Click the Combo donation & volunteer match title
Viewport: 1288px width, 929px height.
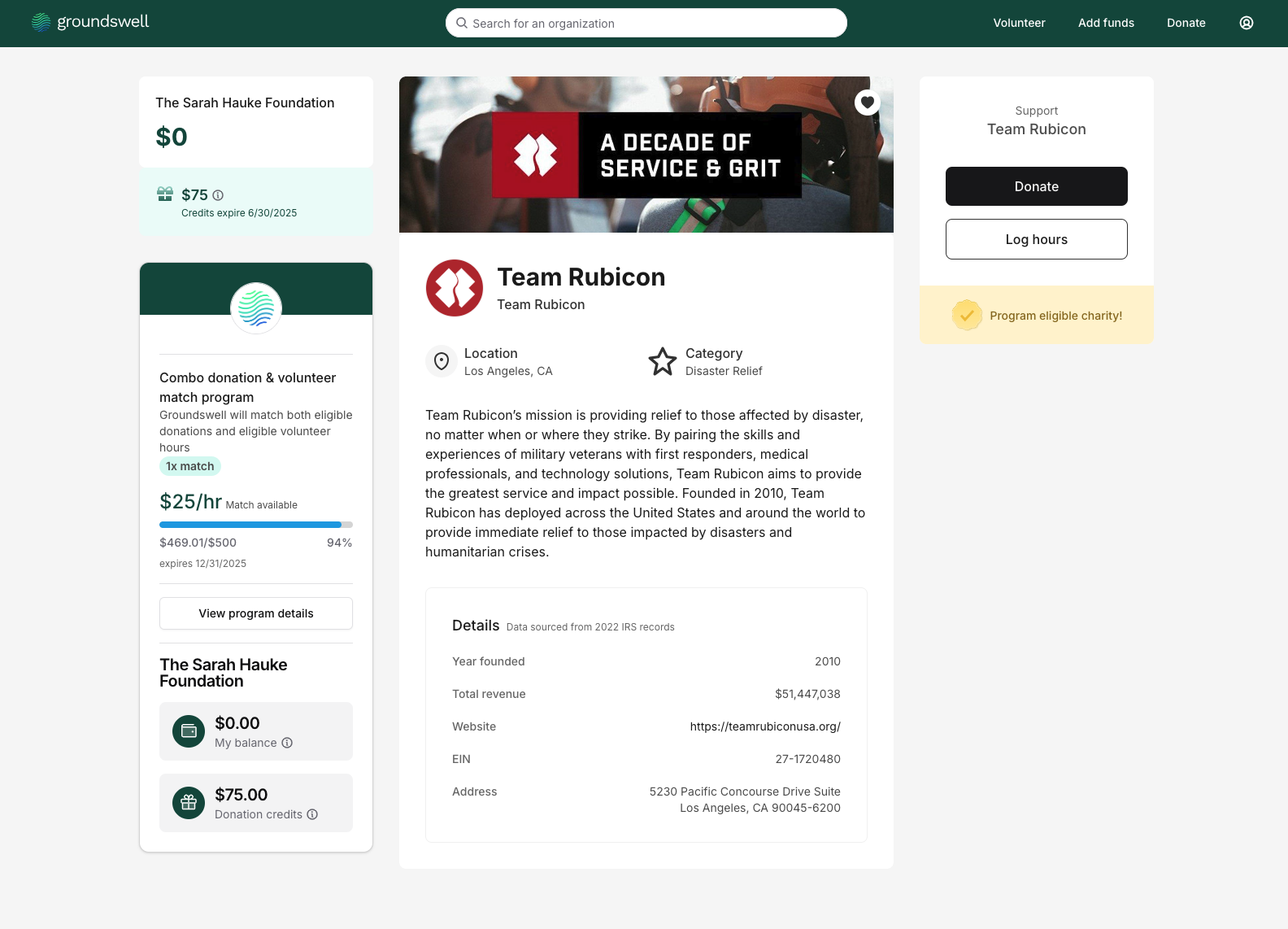point(247,387)
